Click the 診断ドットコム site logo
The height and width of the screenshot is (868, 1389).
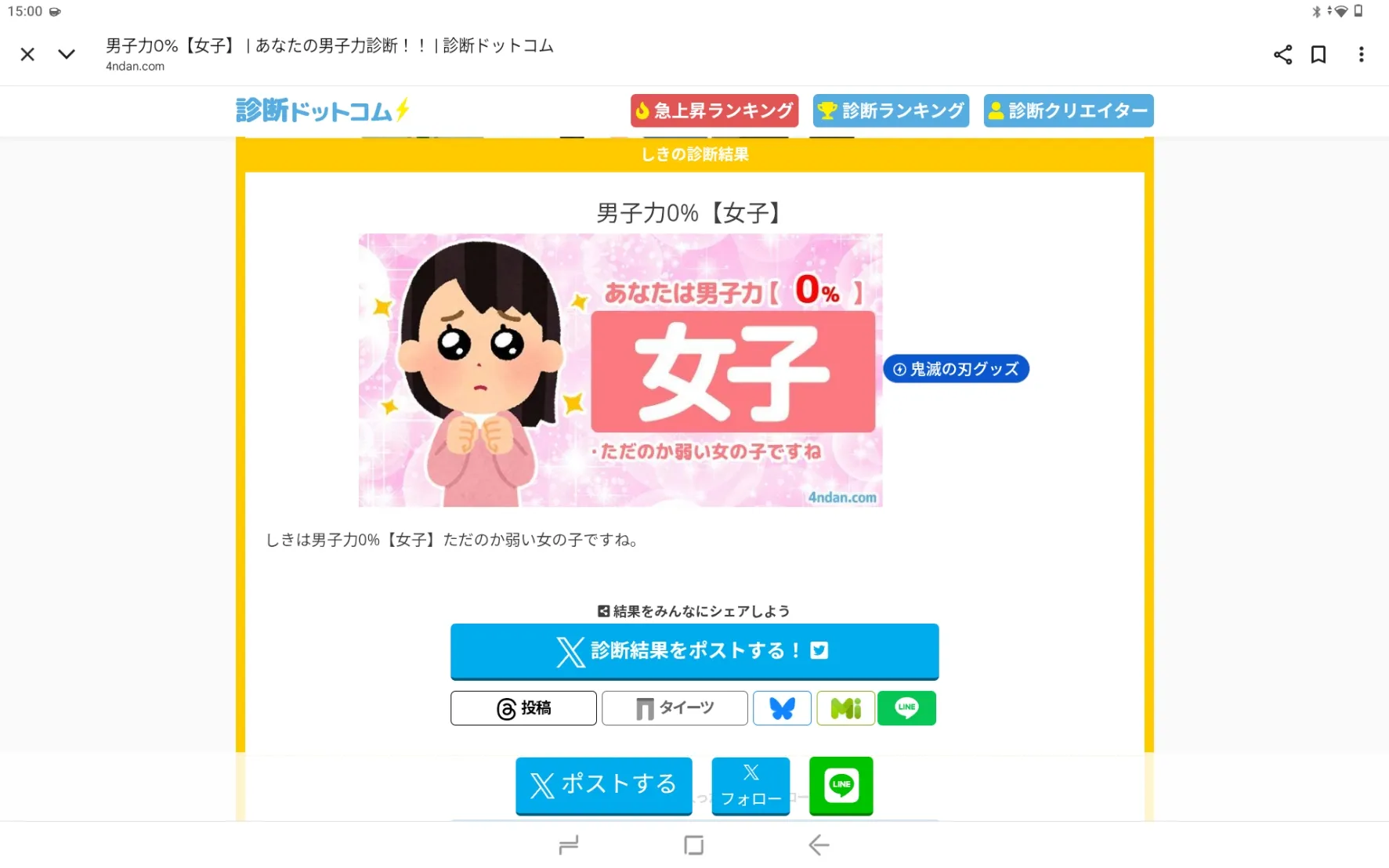pos(323,110)
